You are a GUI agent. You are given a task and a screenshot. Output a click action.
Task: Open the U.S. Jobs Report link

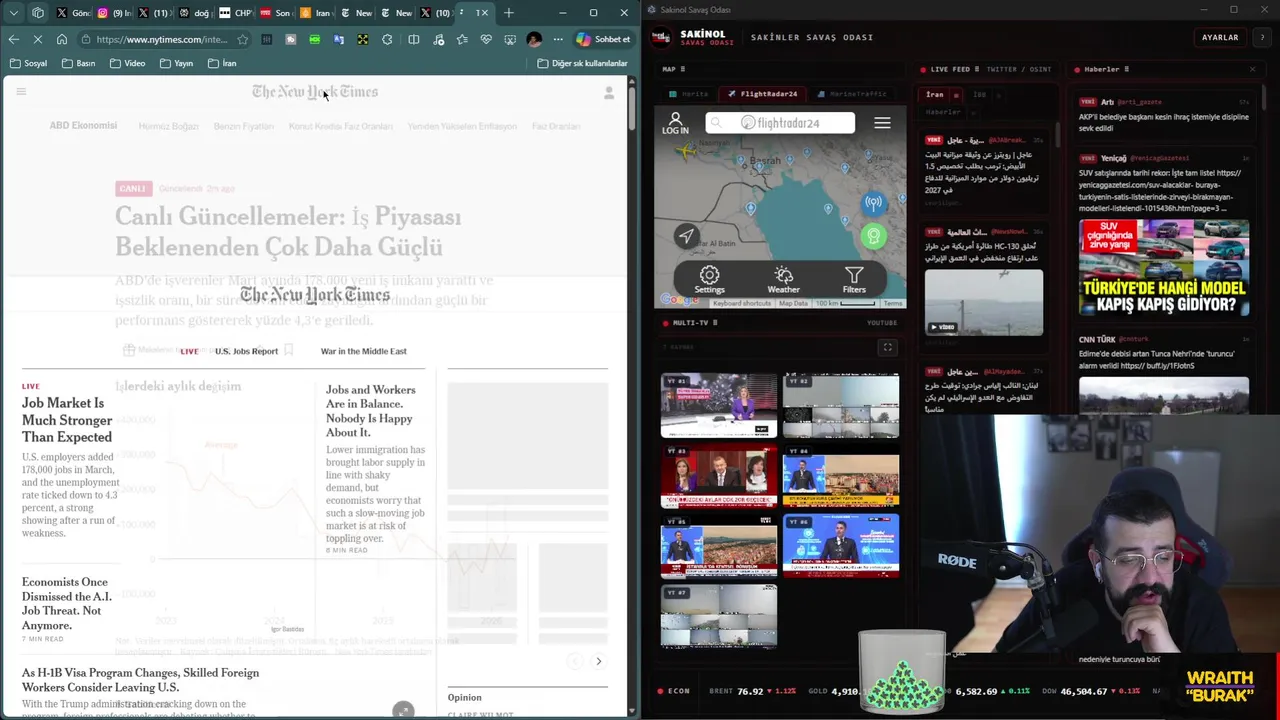tap(246, 351)
